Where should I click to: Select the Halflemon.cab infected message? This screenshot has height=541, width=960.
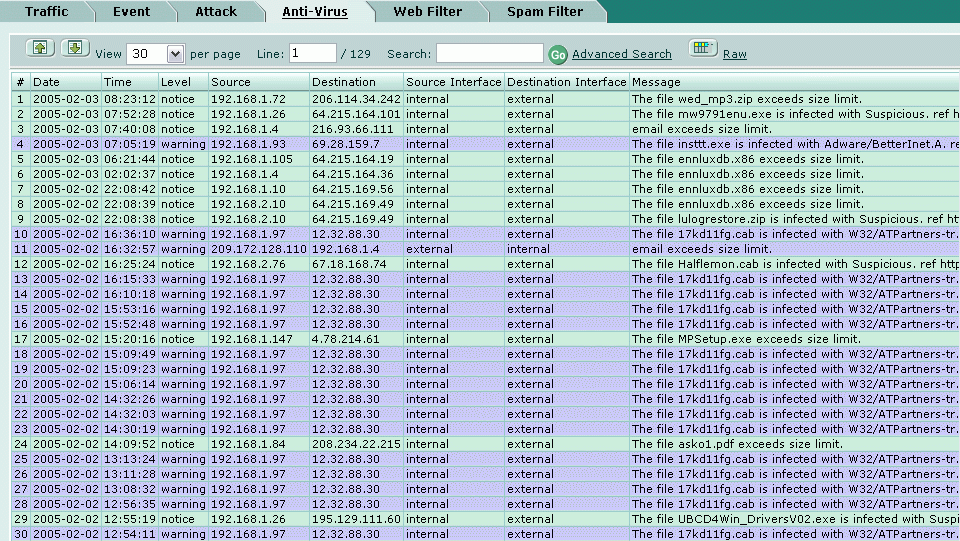coord(795,264)
